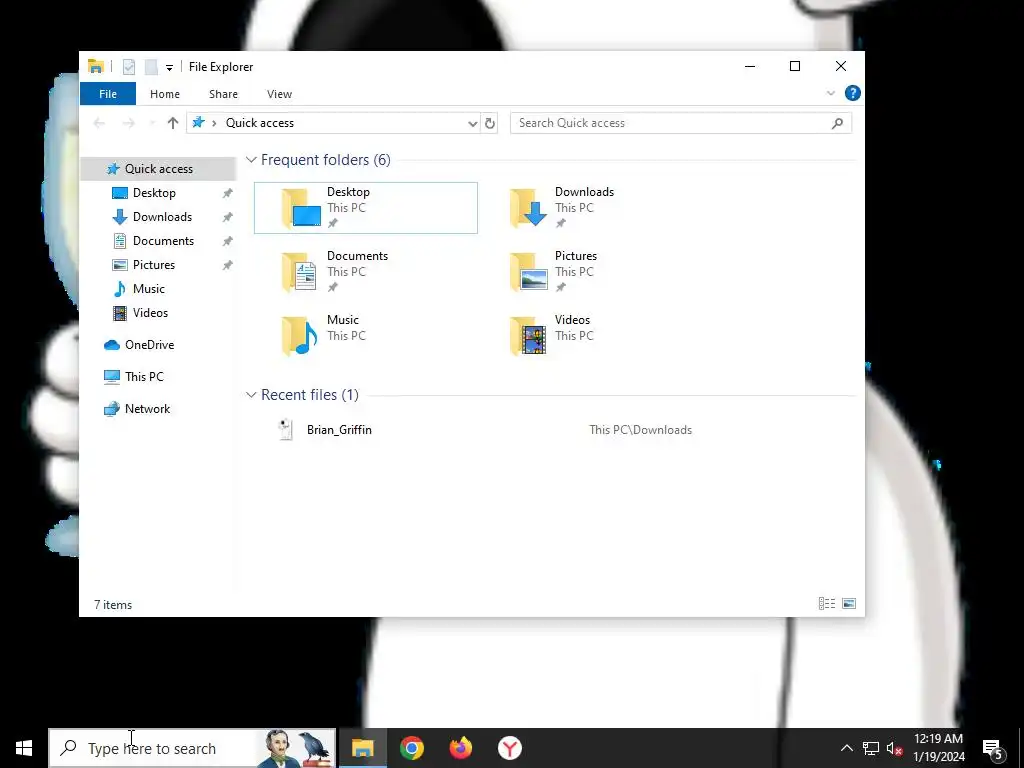
Task: Switch to the Share ribbon tab
Action: pos(223,94)
